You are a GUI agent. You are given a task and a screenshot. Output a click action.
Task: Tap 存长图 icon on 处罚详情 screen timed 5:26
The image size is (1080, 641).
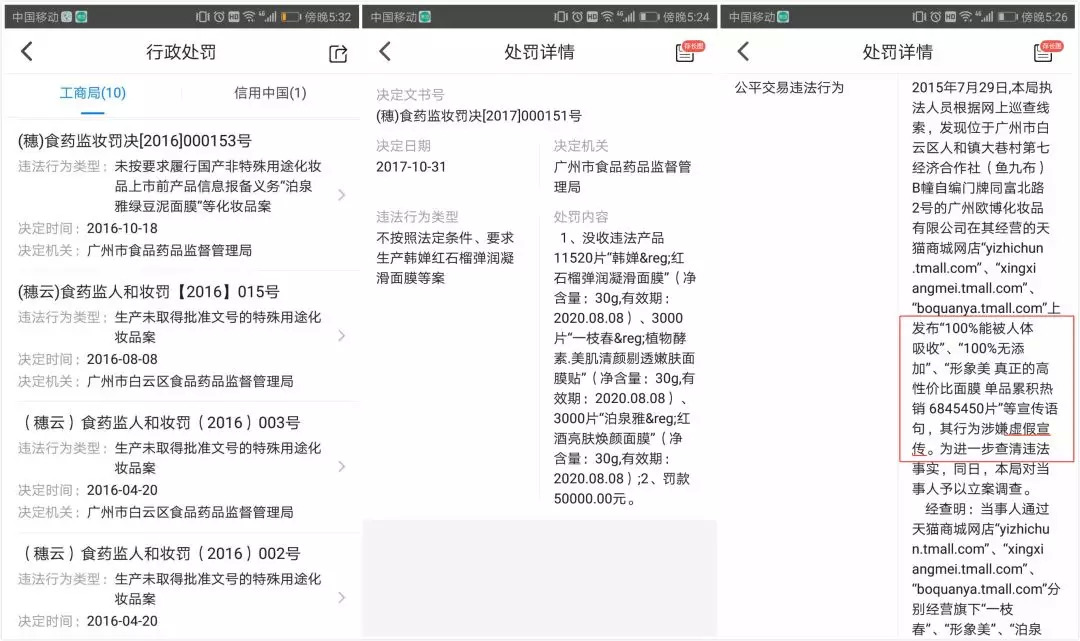coord(1044,52)
